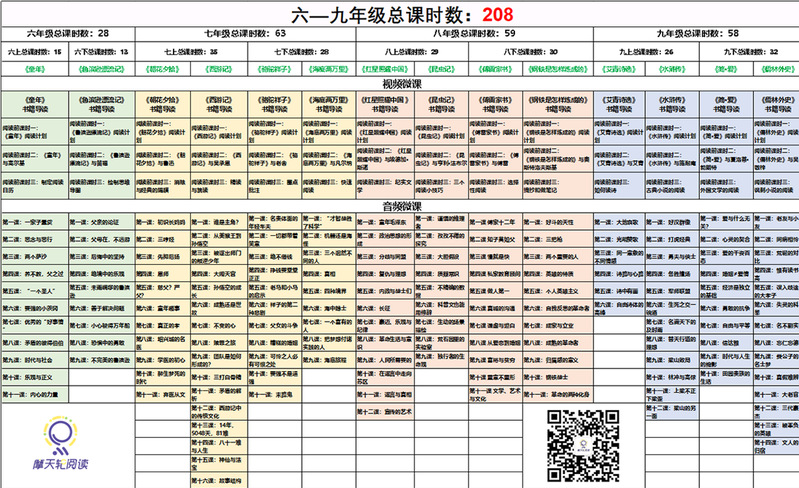
Task: Select the cell 第十一课:内心的力量
Action: pyautogui.click(x=35, y=394)
